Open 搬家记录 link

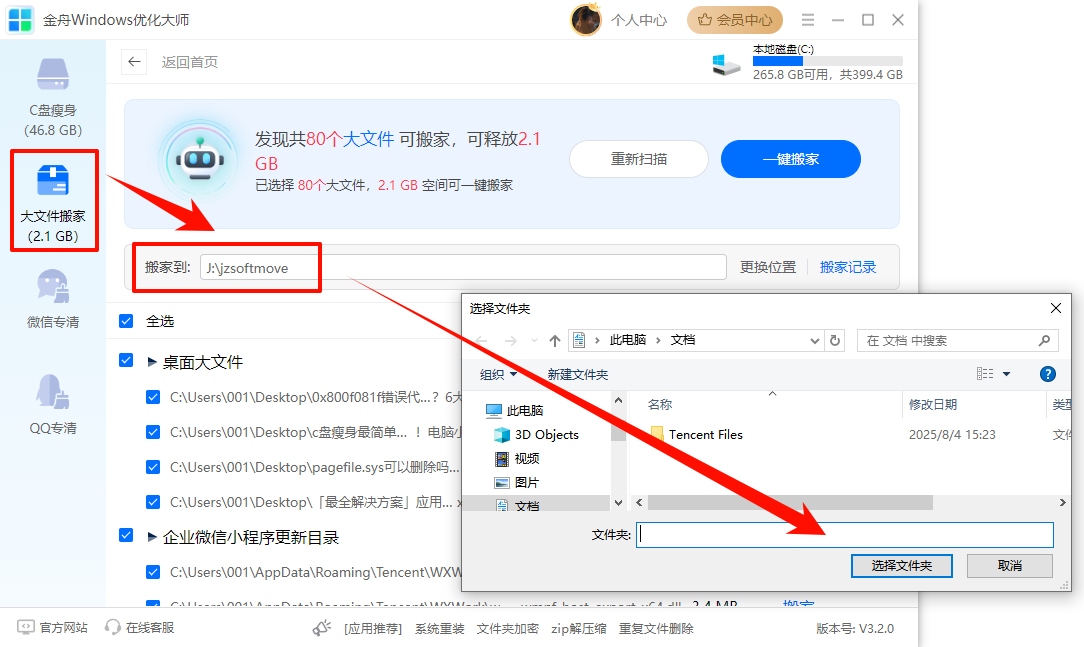[848, 267]
